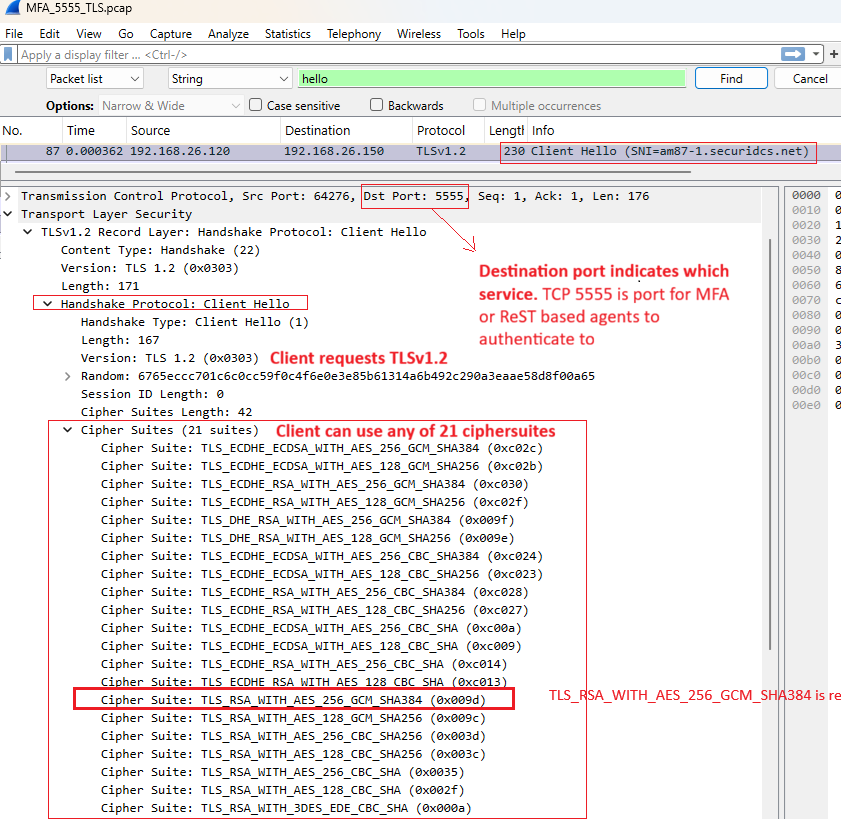Image resolution: width=841 pixels, height=819 pixels.
Task: Collapse the Transmission Control Protocol section
Action: (x=7, y=195)
